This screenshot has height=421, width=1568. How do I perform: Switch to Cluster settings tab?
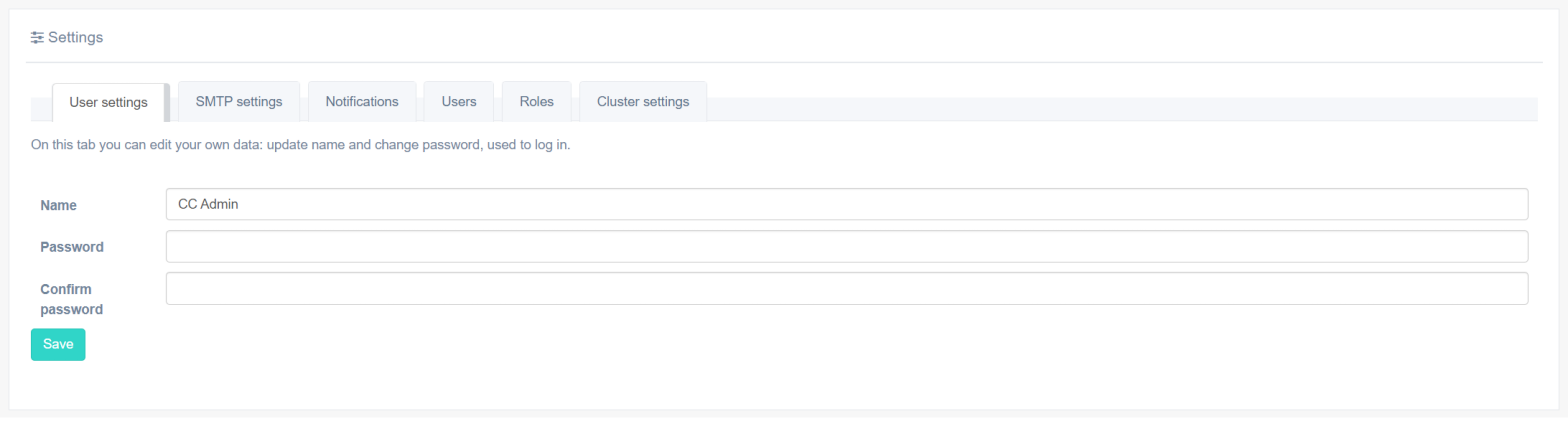pyautogui.click(x=643, y=101)
